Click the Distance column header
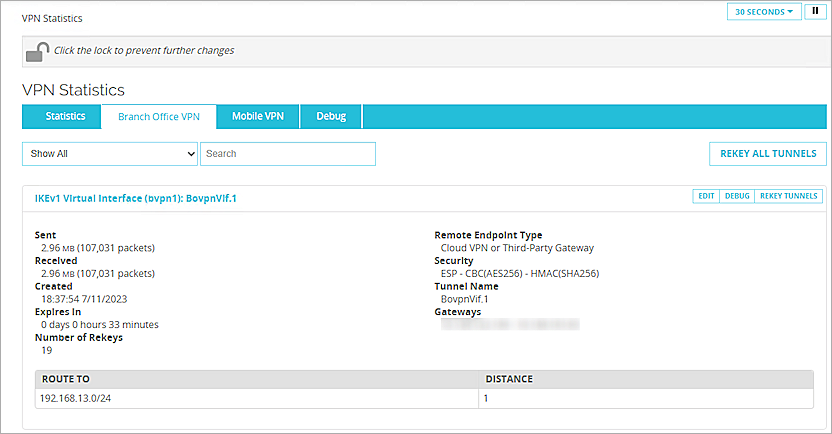Screen dimensions: 832x434 (x=508, y=379)
